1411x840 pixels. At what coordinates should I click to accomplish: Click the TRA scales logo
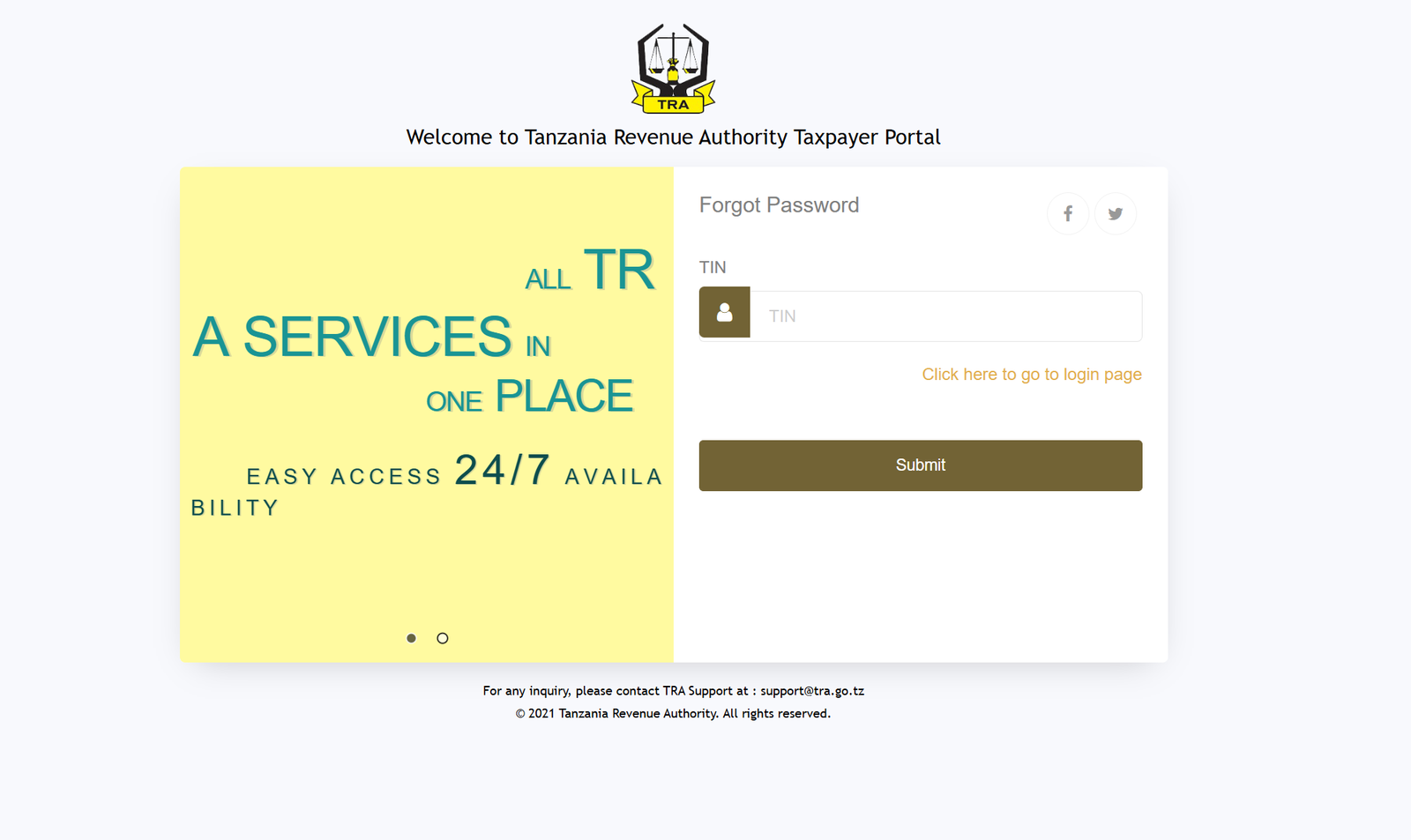[673, 69]
